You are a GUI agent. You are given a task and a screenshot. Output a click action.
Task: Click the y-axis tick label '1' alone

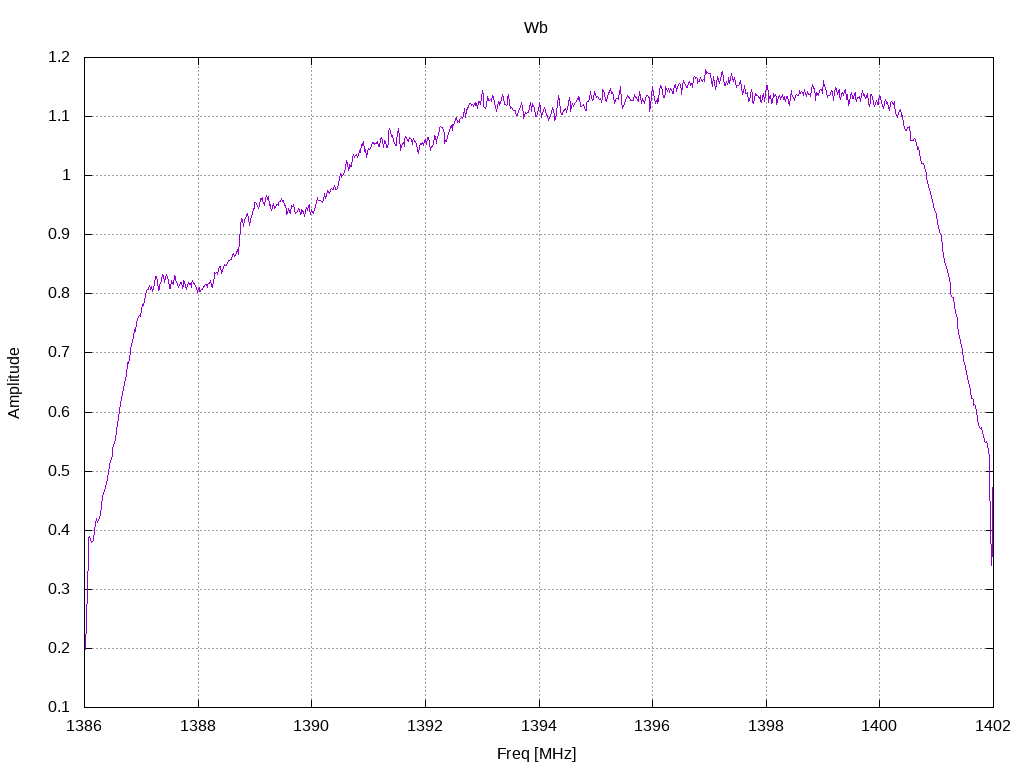66,175
